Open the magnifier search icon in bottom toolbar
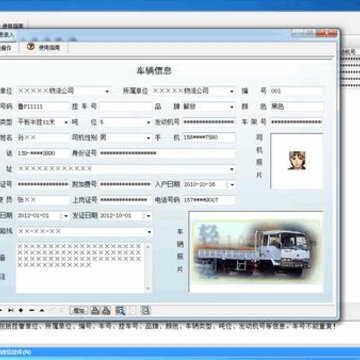The width and height of the screenshot is (360, 360). (x=120, y=310)
